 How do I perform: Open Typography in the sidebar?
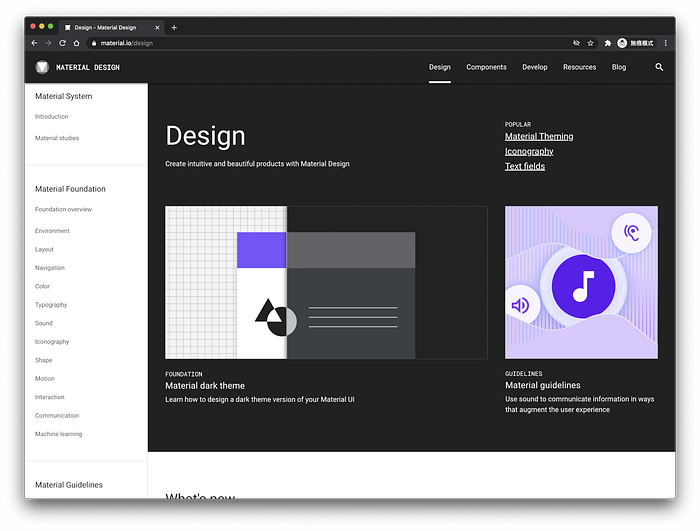coord(51,305)
